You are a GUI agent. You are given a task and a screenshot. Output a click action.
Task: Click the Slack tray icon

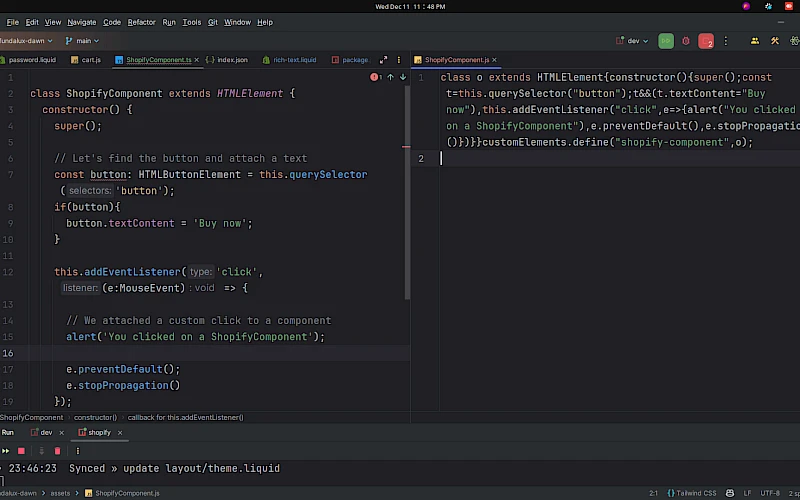pos(768,7)
